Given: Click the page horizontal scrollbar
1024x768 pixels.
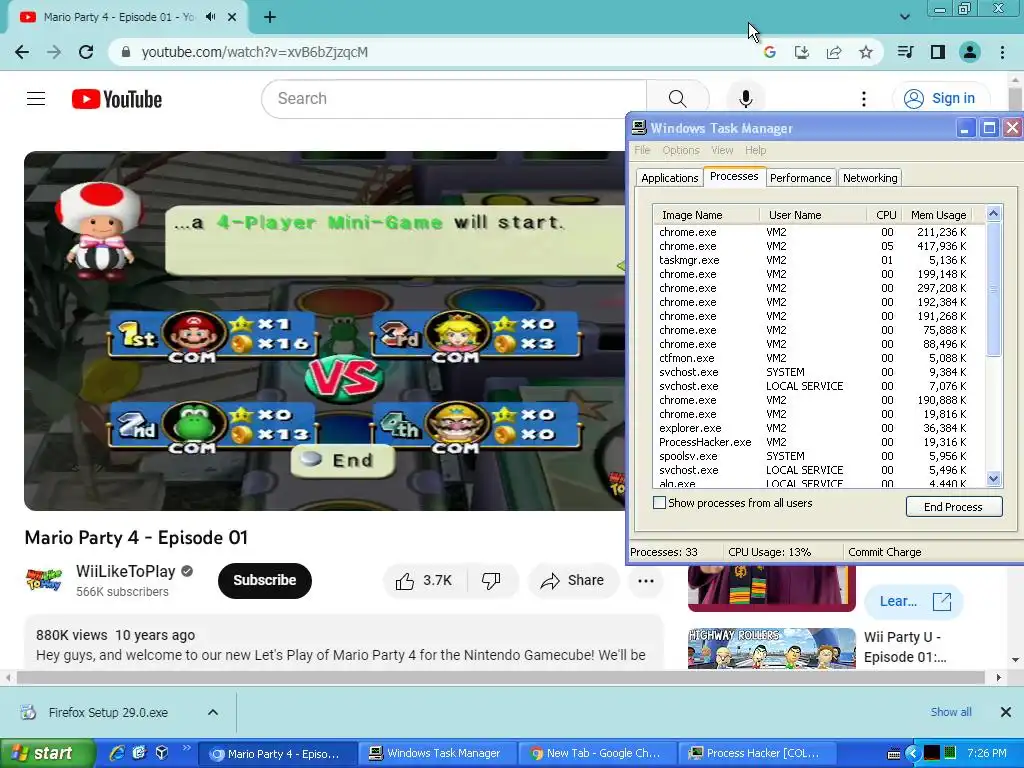Looking at the screenshot, I should (500, 678).
